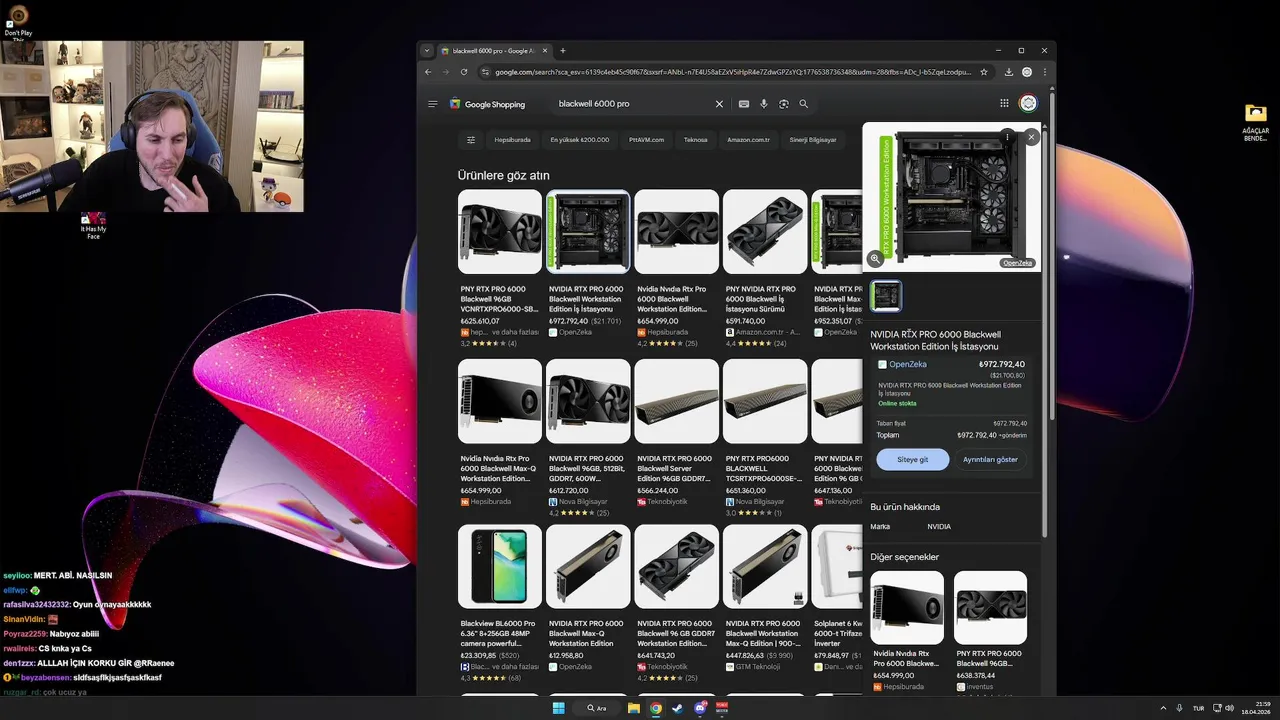Open the all filters icon
The width and height of the screenshot is (1280, 720).
pyautogui.click(x=471, y=140)
